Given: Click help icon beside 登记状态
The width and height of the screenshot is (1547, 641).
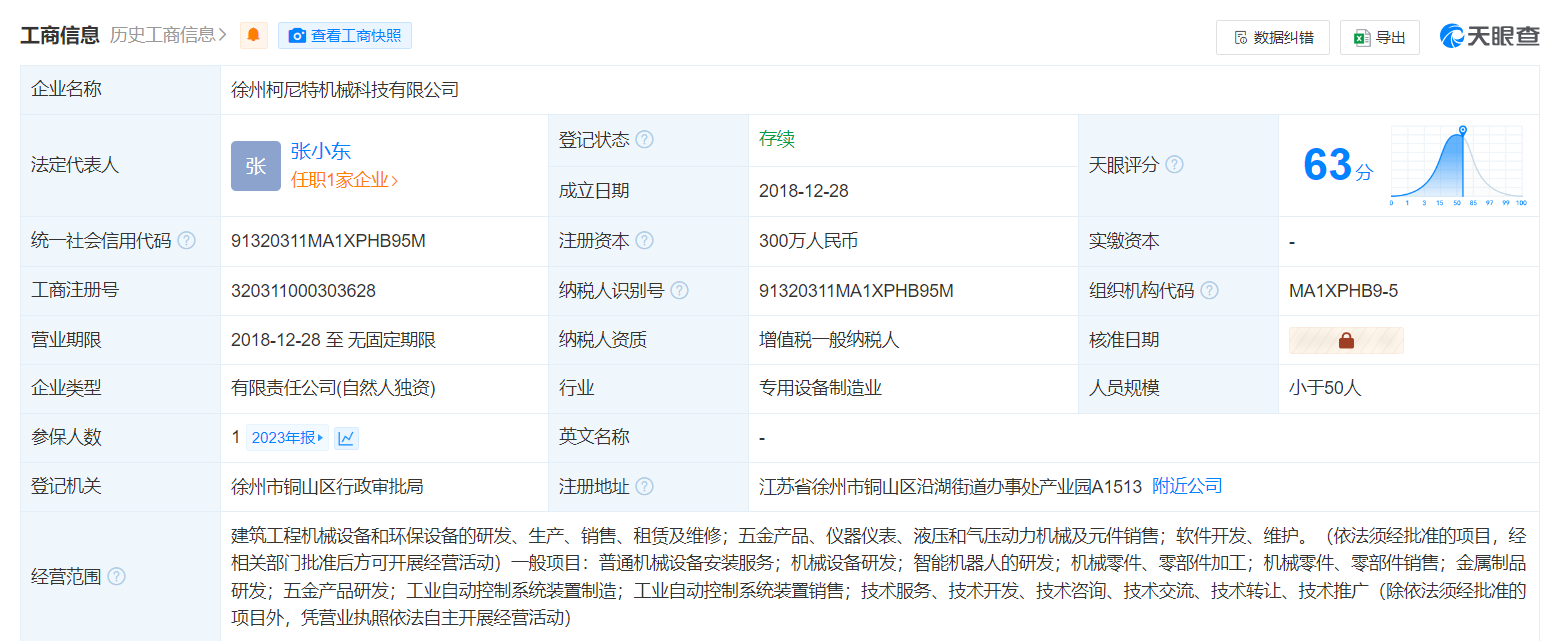Looking at the screenshot, I should (644, 140).
